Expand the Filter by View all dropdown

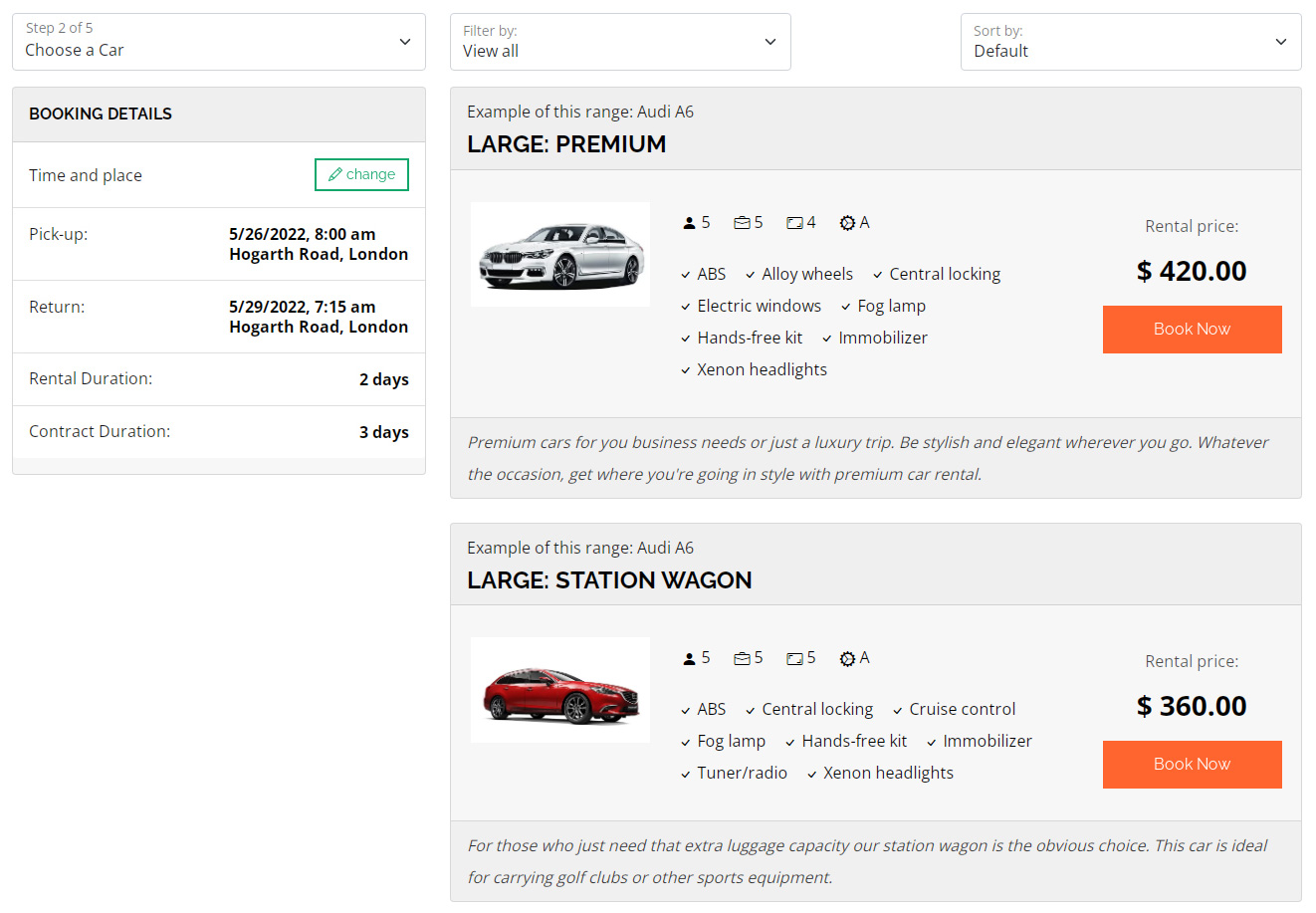[619, 42]
